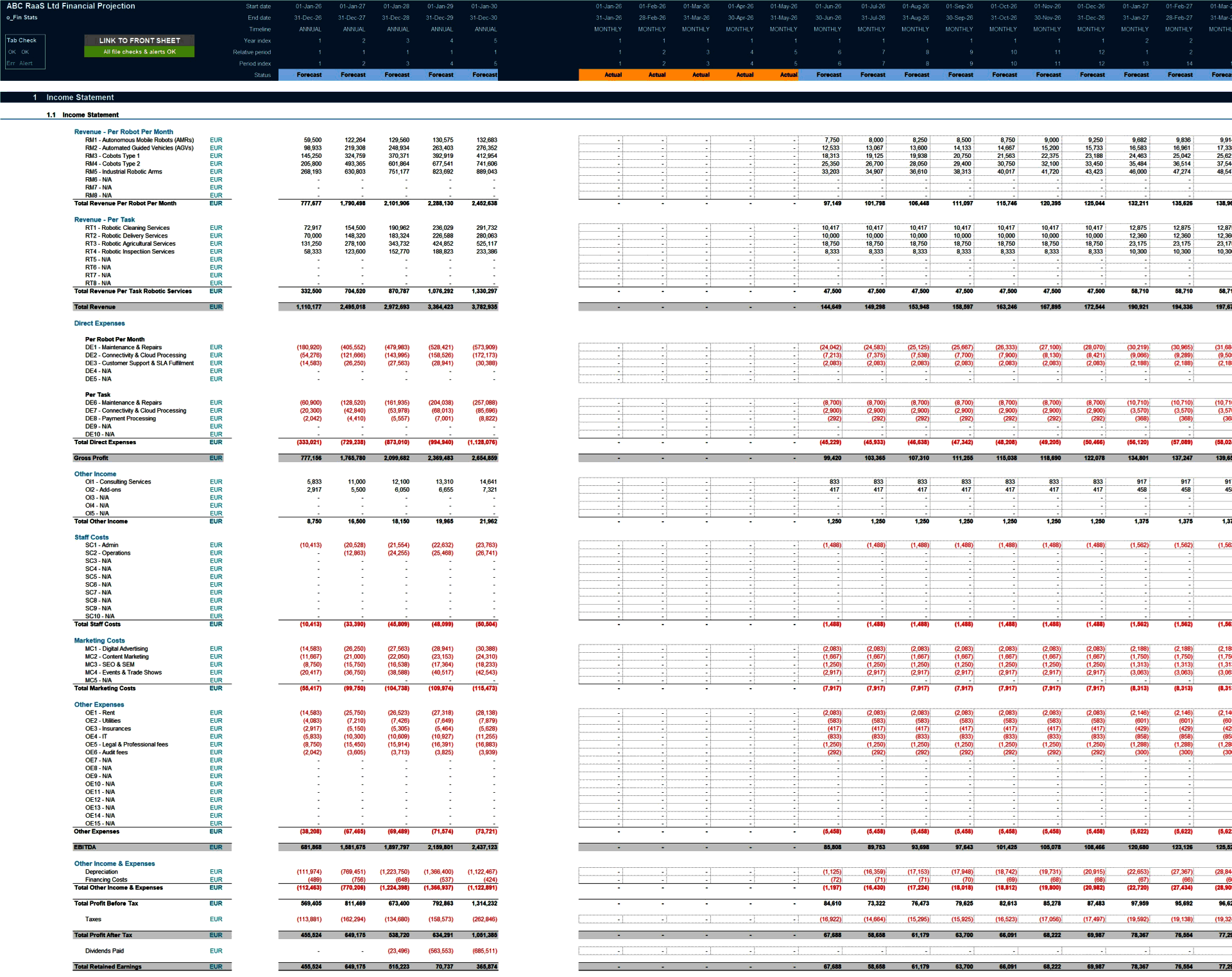This screenshot has height=977, width=1232.
Task: Click the green 'All file checks & alerts OK' banner
Action: pos(139,51)
